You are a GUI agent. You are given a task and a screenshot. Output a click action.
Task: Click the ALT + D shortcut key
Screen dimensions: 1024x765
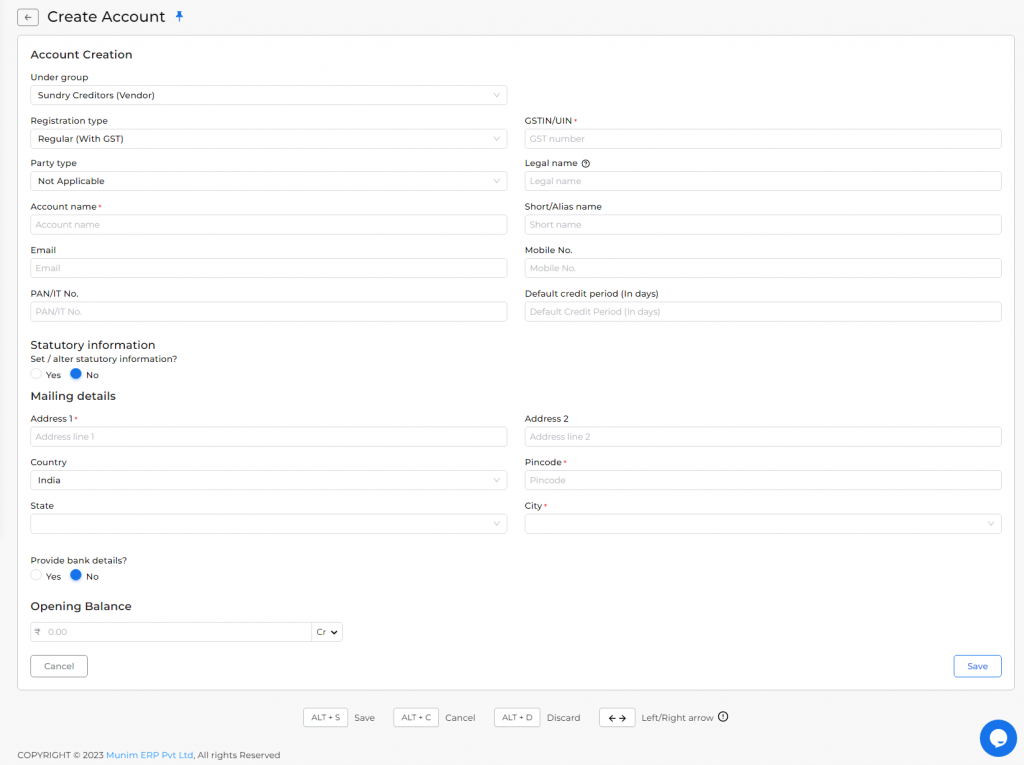pyautogui.click(x=517, y=717)
